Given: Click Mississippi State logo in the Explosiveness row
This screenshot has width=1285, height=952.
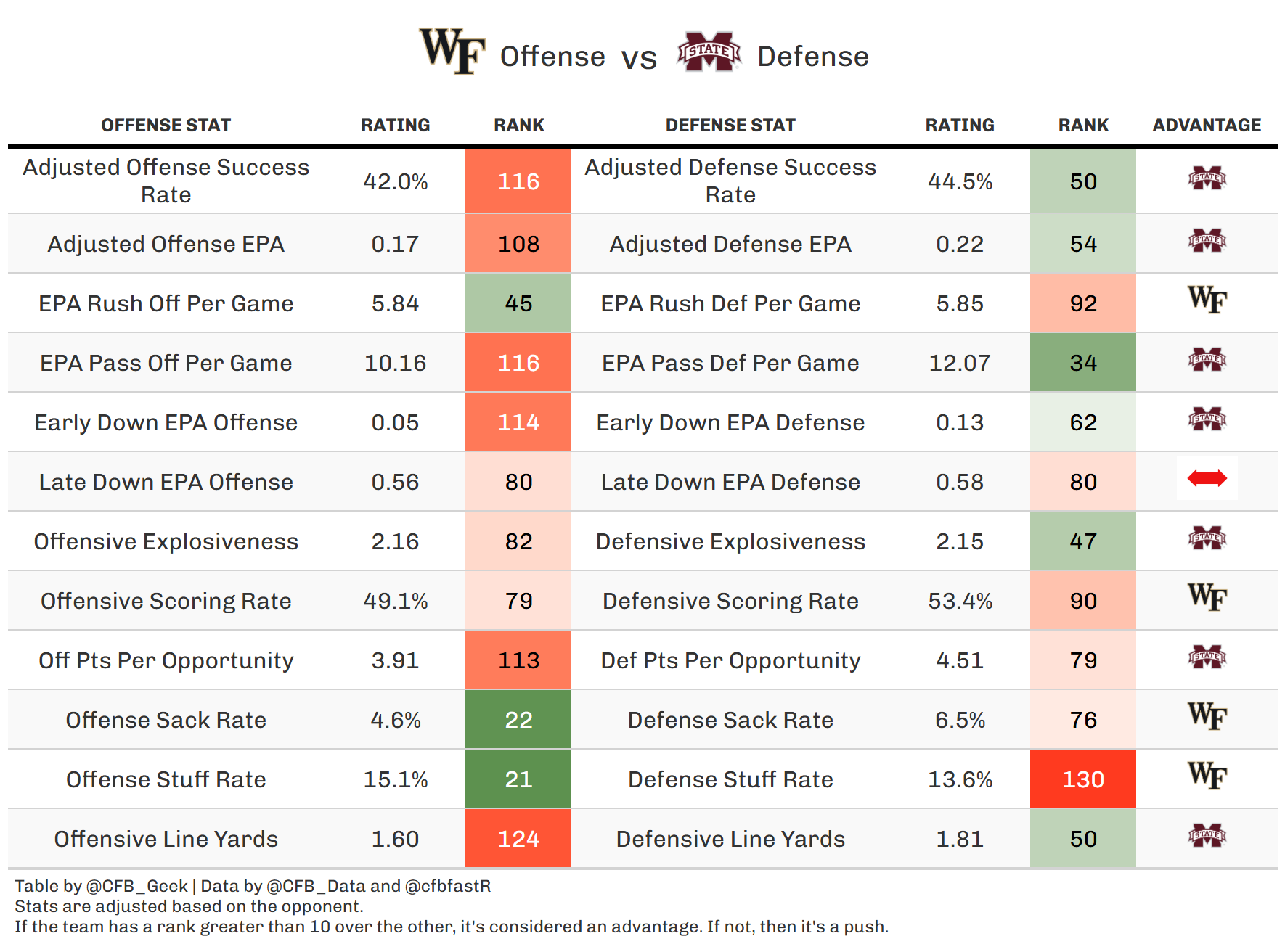Looking at the screenshot, I should [1207, 538].
